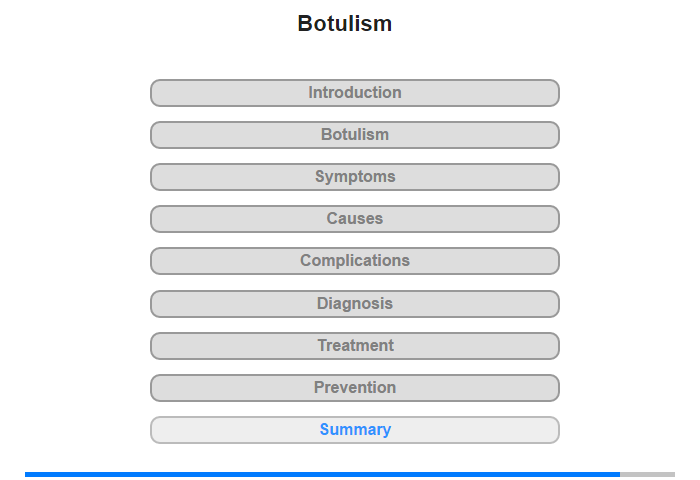Open the Introduction section
The width and height of the screenshot is (700, 480).
[354, 93]
